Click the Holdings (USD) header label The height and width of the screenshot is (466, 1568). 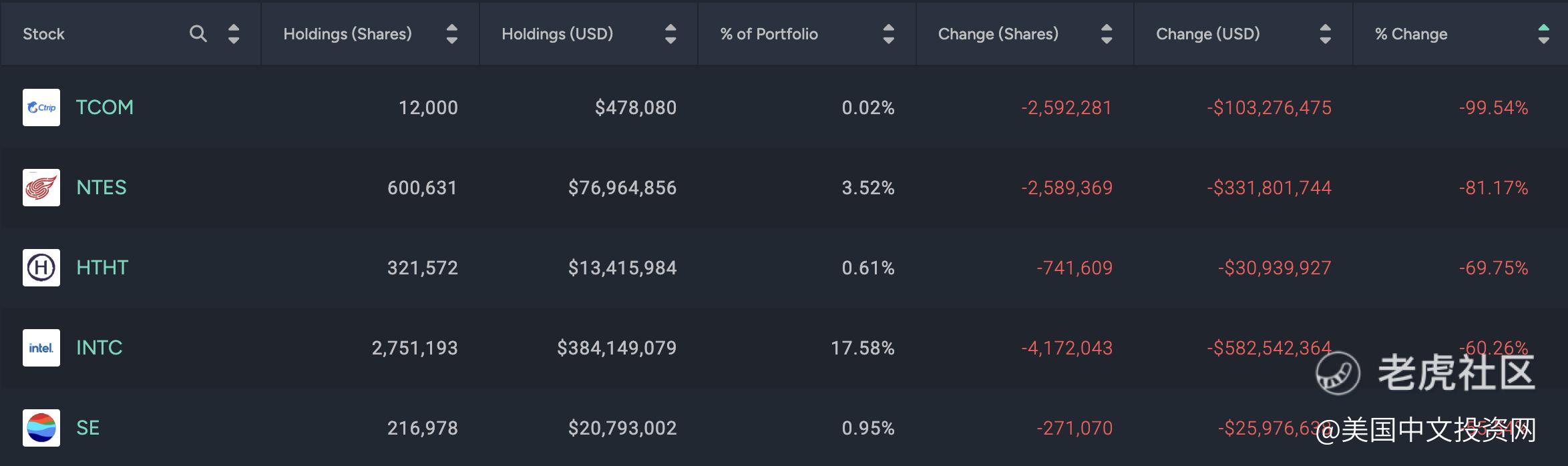click(x=558, y=34)
